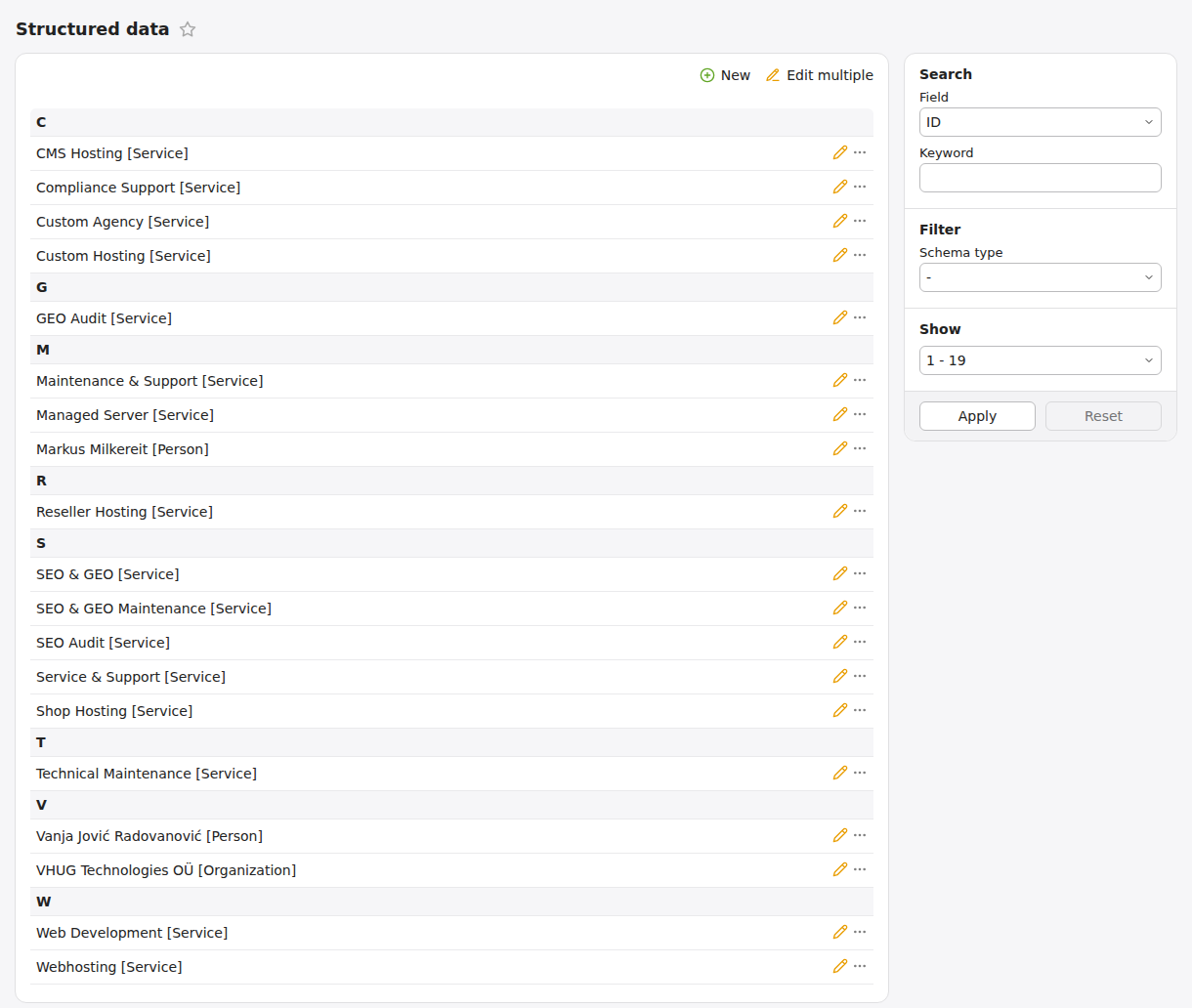Open more options for Web Development
Image resolution: width=1192 pixels, height=1008 pixels.
point(860,932)
